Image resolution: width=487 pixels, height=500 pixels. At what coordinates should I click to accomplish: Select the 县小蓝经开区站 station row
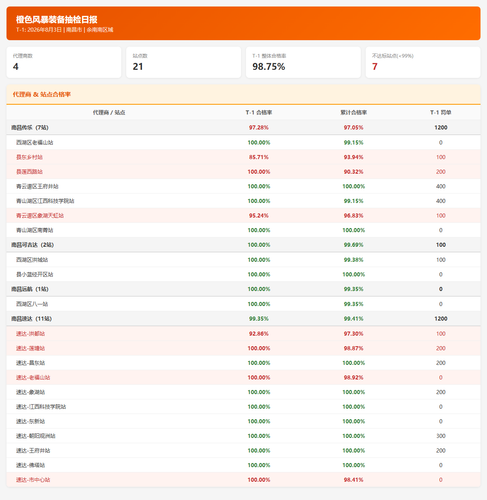coord(243,274)
